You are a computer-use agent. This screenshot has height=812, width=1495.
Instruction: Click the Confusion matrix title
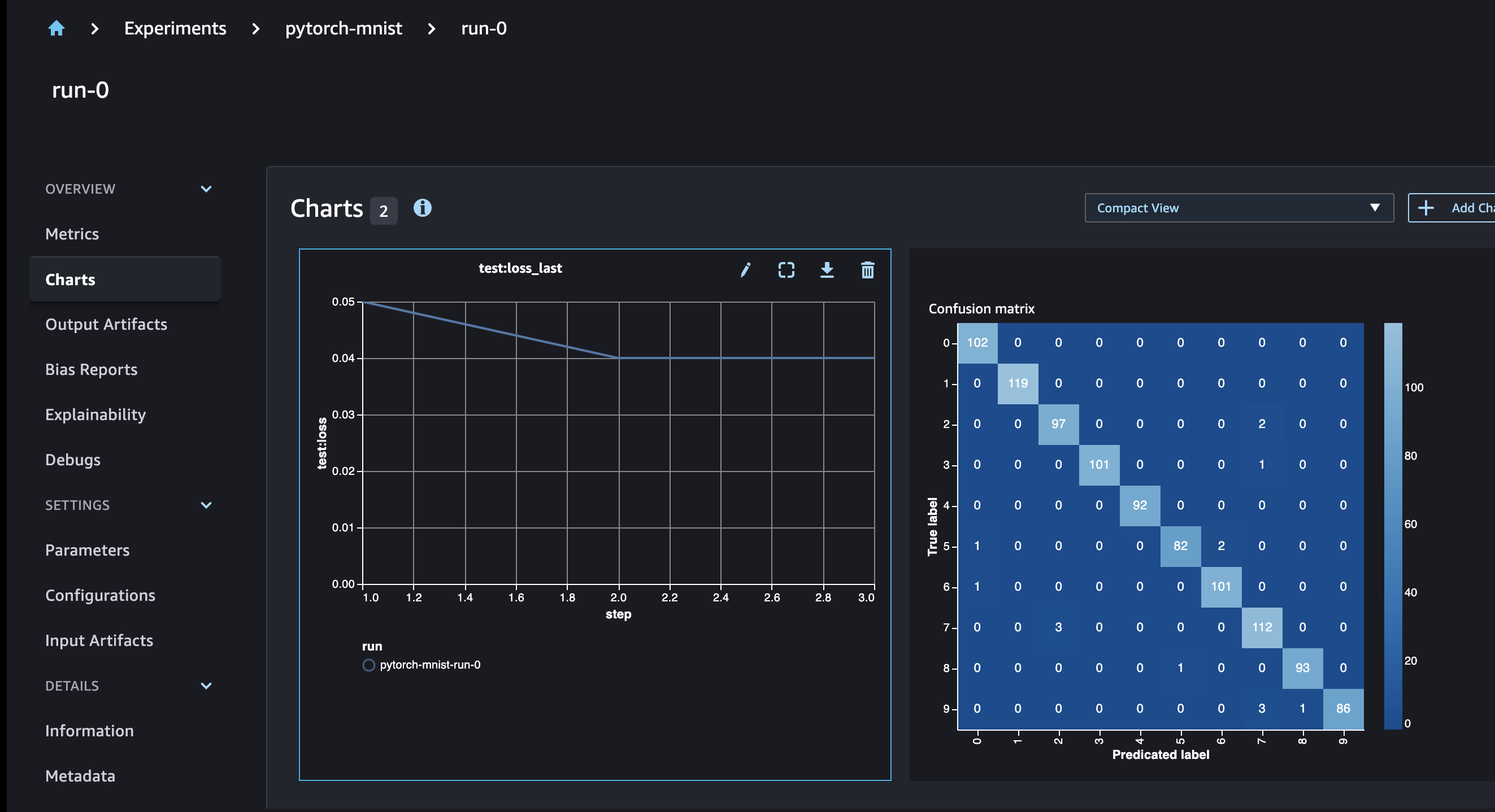pyautogui.click(x=981, y=308)
